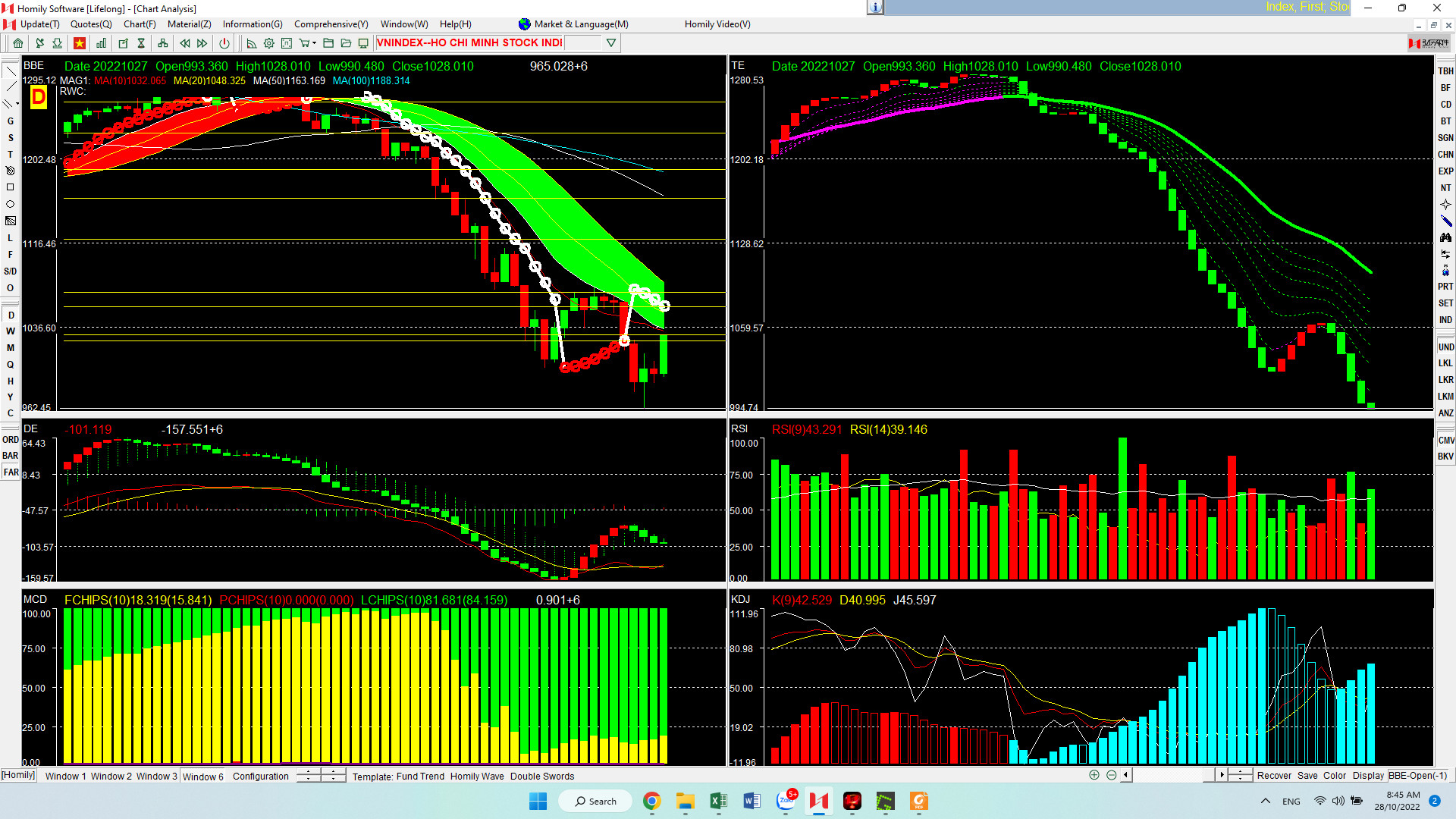Open the Comprehensive(Y) menu

tap(331, 24)
